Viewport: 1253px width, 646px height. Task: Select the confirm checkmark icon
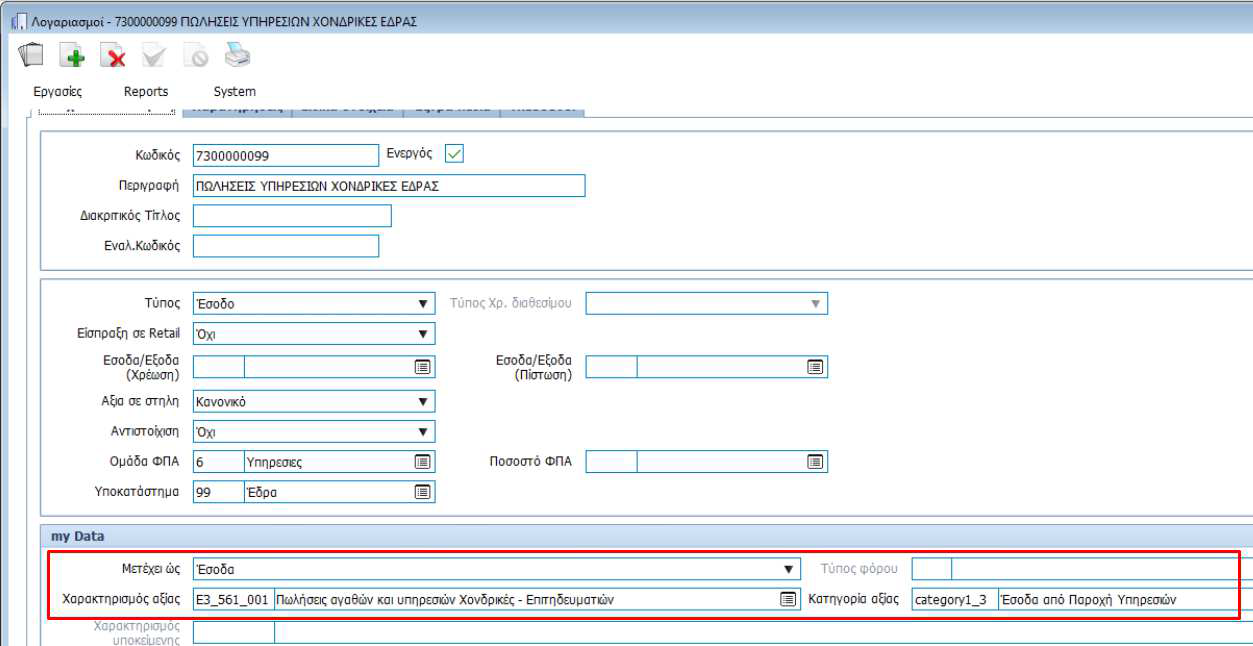pyautogui.click(x=153, y=57)
